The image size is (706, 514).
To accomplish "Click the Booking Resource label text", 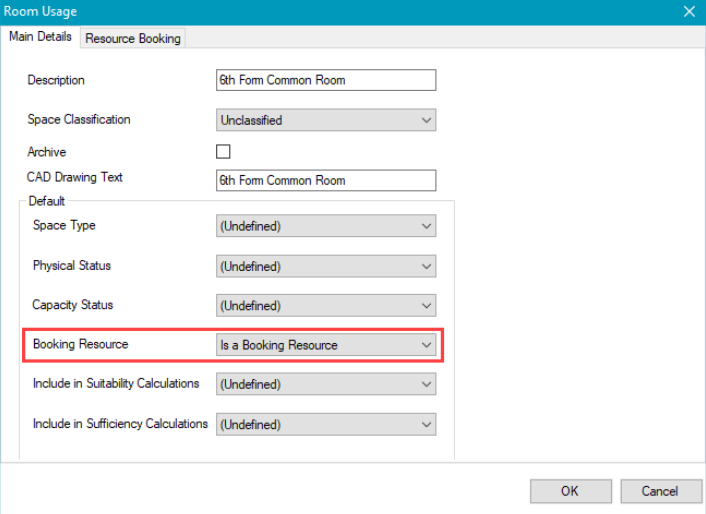I will click(x=80, y=344).
